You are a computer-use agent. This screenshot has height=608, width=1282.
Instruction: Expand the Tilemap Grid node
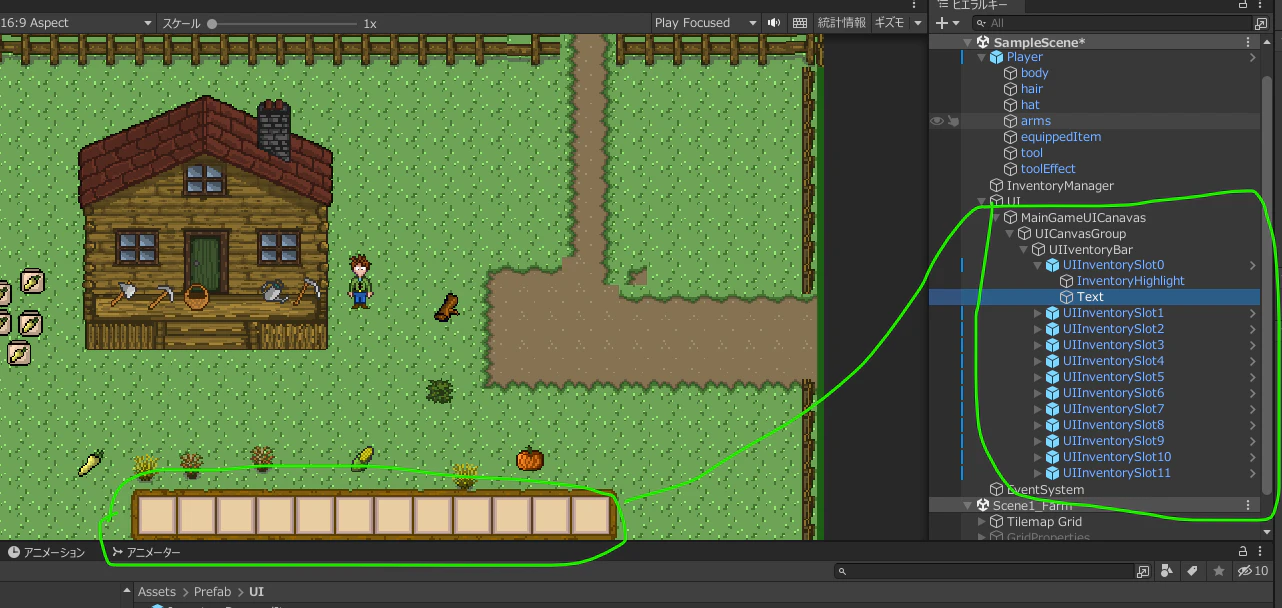point(981,522)
